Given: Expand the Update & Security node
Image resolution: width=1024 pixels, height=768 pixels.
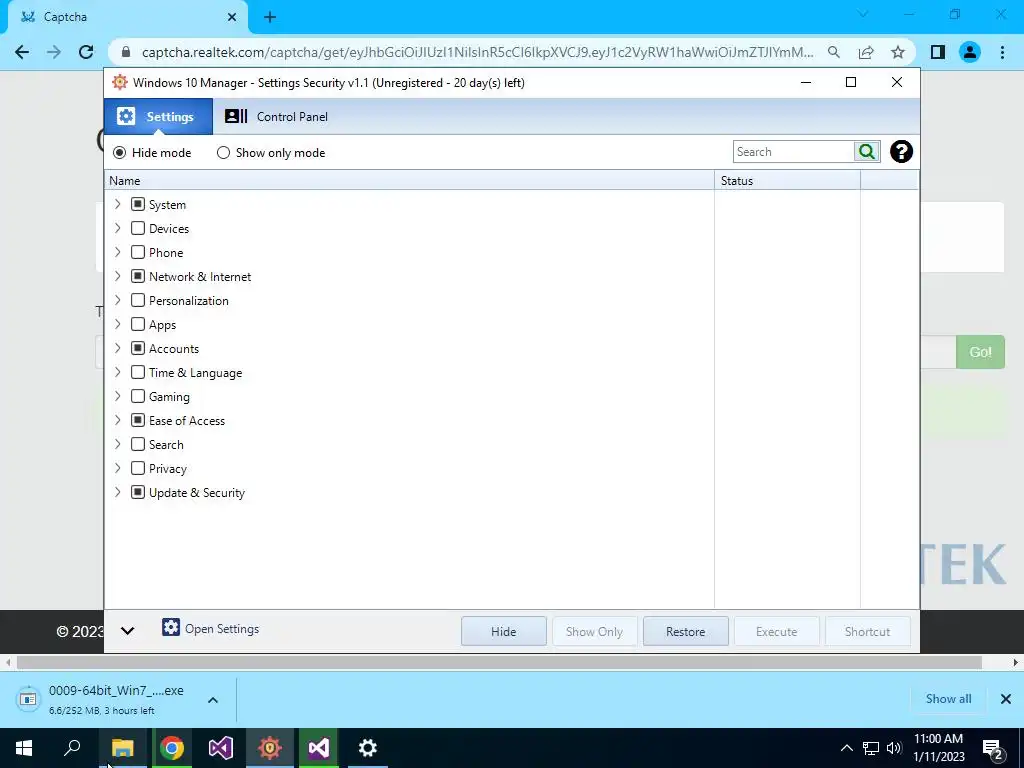Looking at the screenshot, I should pos(118,492).
